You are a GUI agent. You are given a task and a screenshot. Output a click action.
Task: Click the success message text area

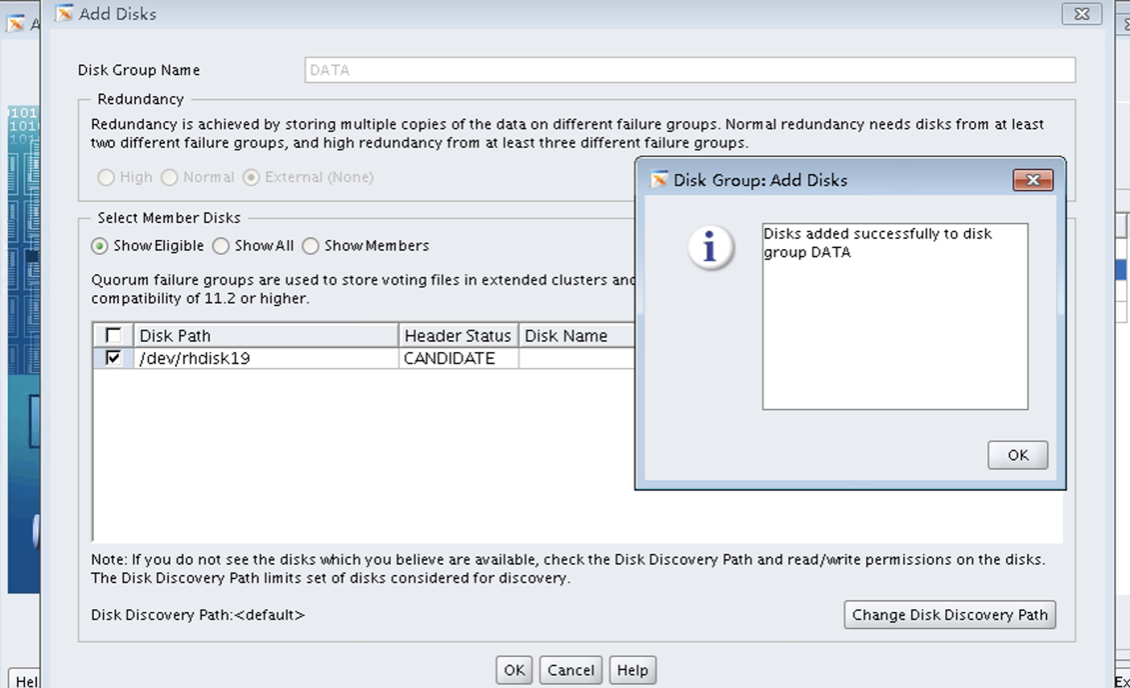[895, 316]
